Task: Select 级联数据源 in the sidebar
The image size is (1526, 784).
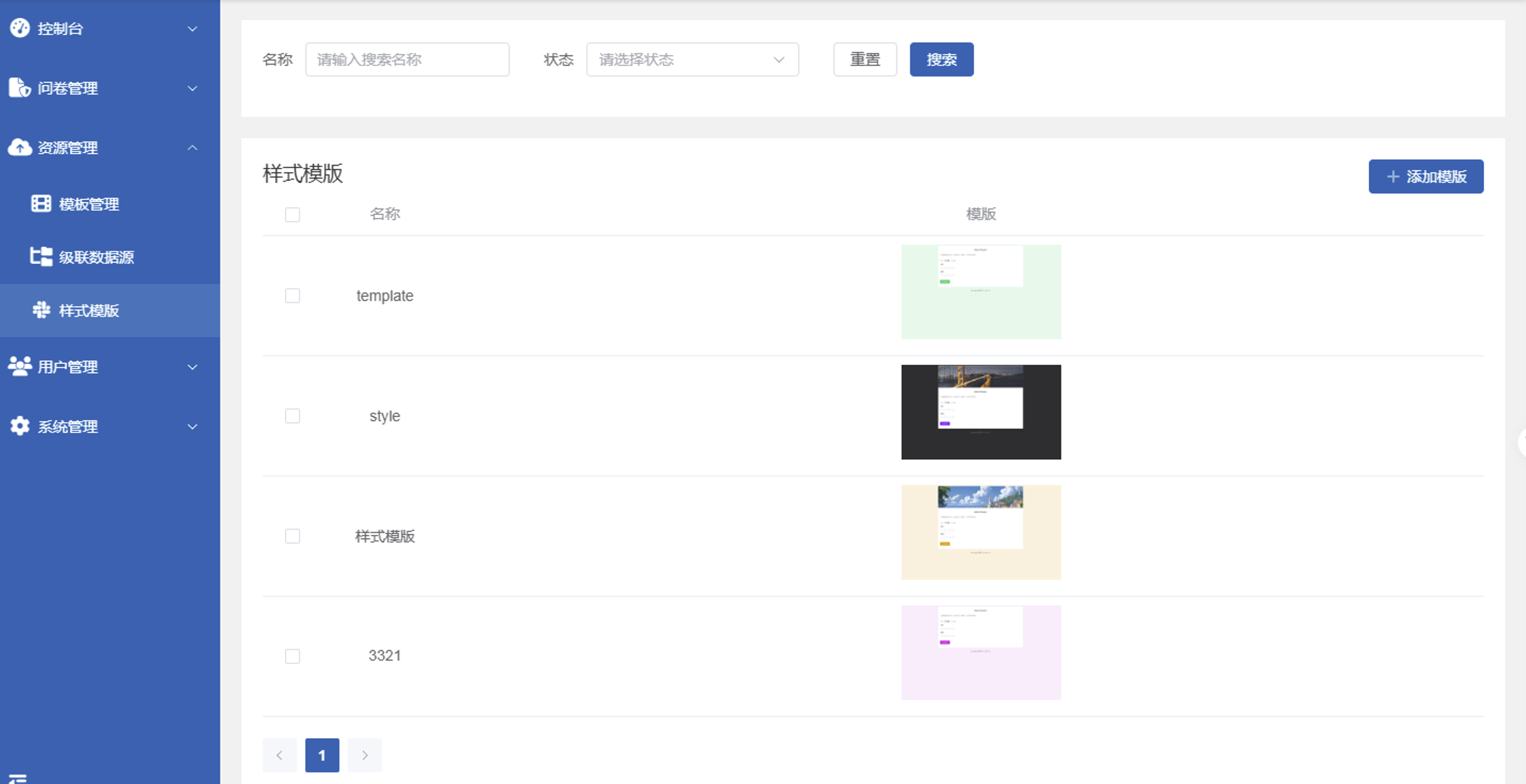Action: (x=110, y=257)
